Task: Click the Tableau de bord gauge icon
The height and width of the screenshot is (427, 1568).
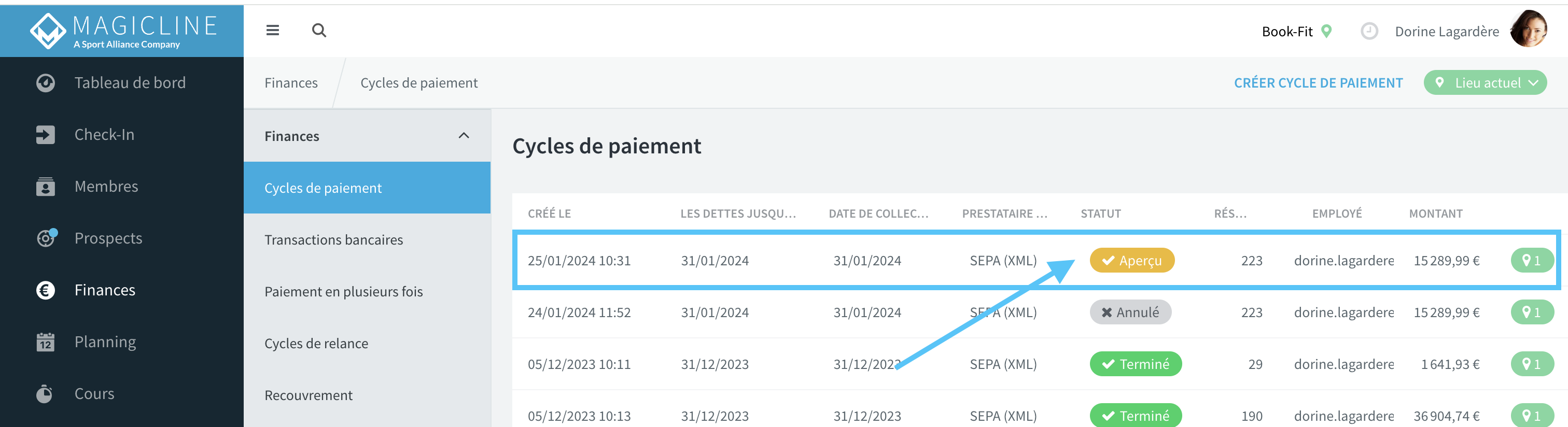Action: pos(46,83)
